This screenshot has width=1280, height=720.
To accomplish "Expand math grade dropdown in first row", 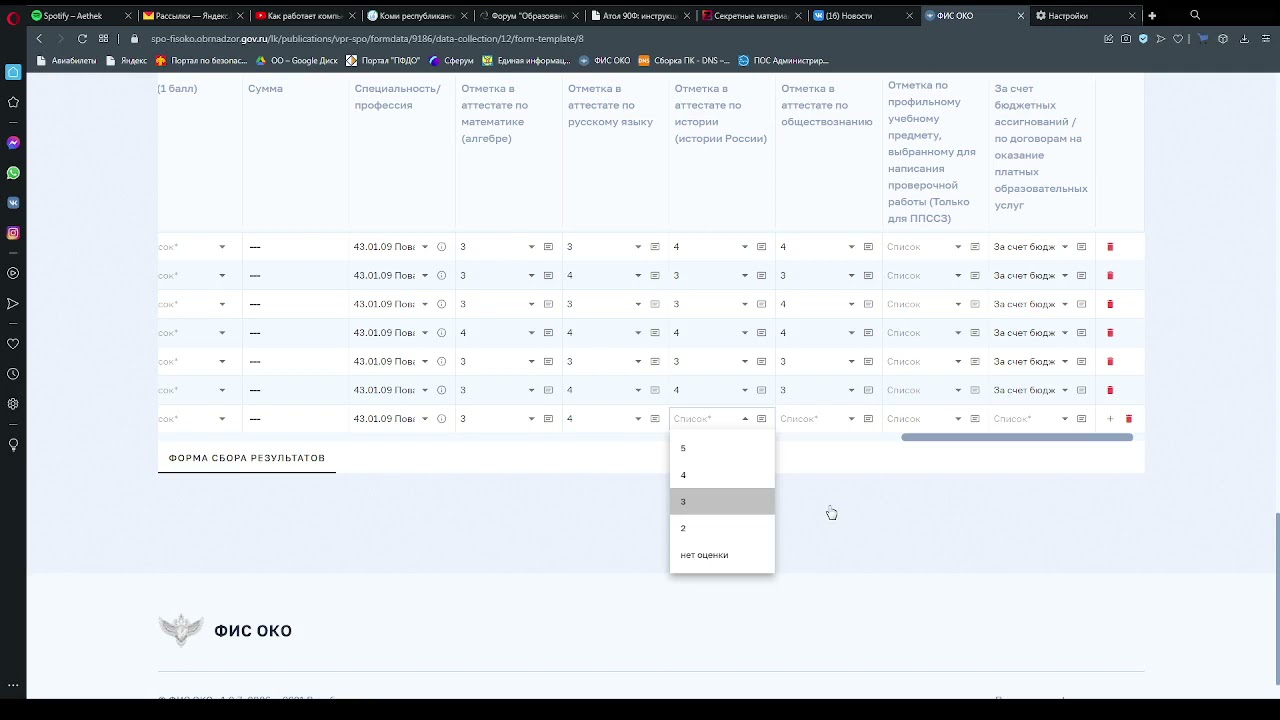I will [532, 247].
